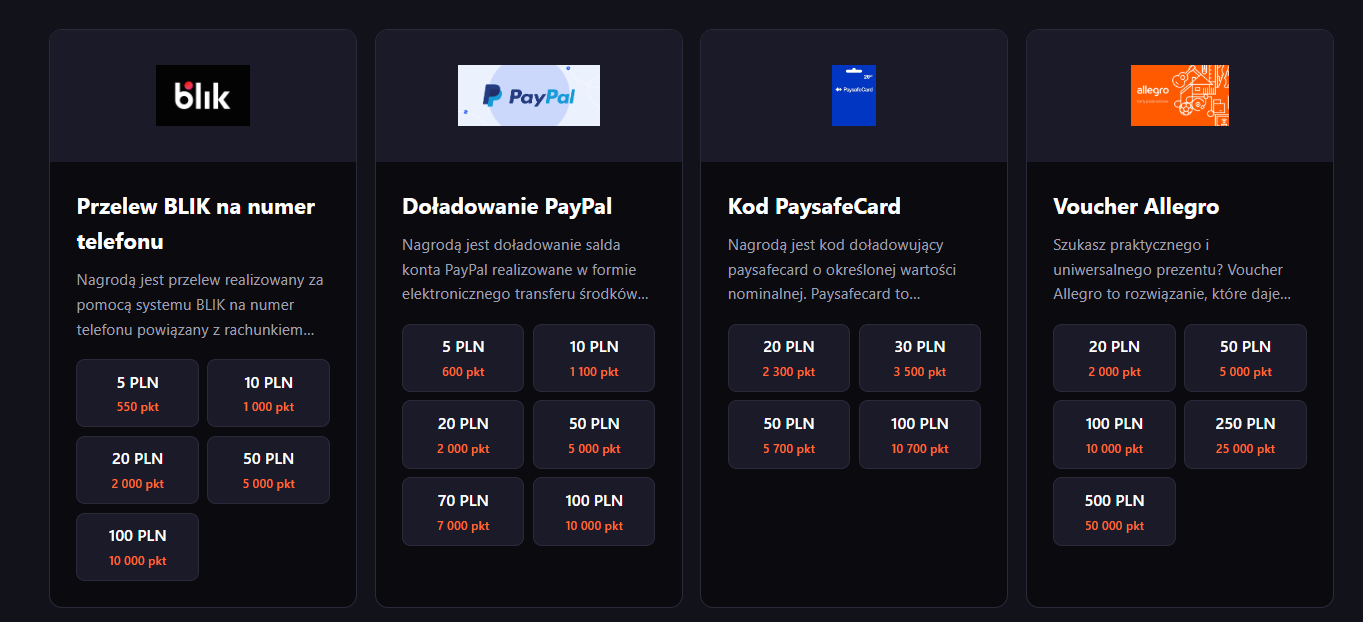Pick PaysafeCard 100 PLN for 10 700 pkt

pyautogui.click(x=919, y=435)
